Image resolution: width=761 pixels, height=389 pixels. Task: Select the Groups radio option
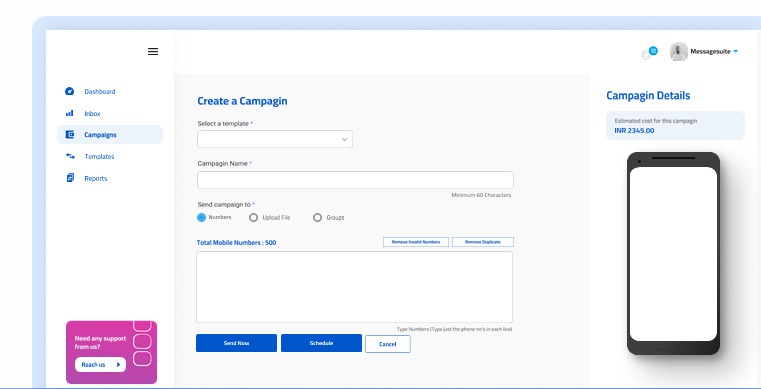click(317, 218)
